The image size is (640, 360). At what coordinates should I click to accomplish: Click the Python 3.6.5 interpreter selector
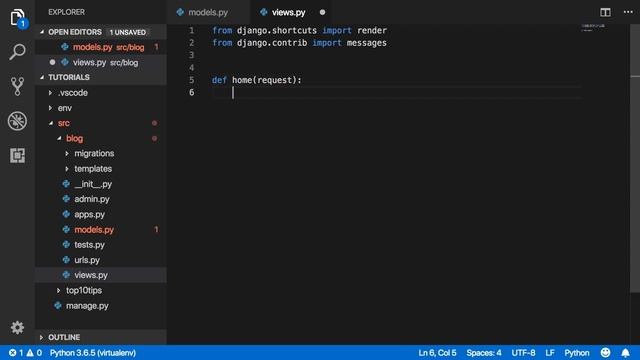(93, 353)
